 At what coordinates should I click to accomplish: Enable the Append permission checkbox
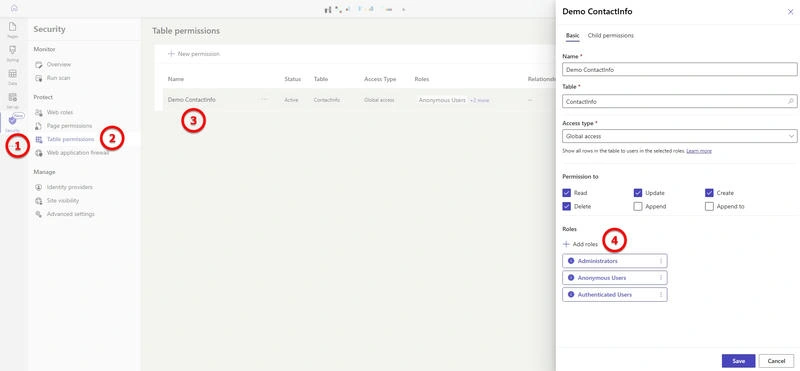[638, 207]
